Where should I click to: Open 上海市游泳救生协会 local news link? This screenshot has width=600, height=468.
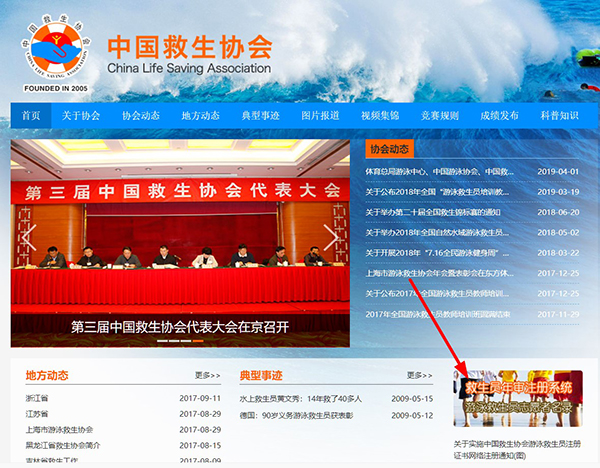[59, 430]
